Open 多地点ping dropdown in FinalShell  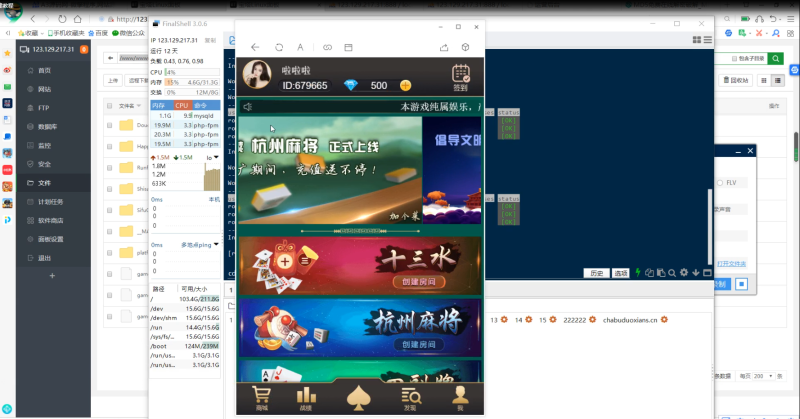coord(200,245)
